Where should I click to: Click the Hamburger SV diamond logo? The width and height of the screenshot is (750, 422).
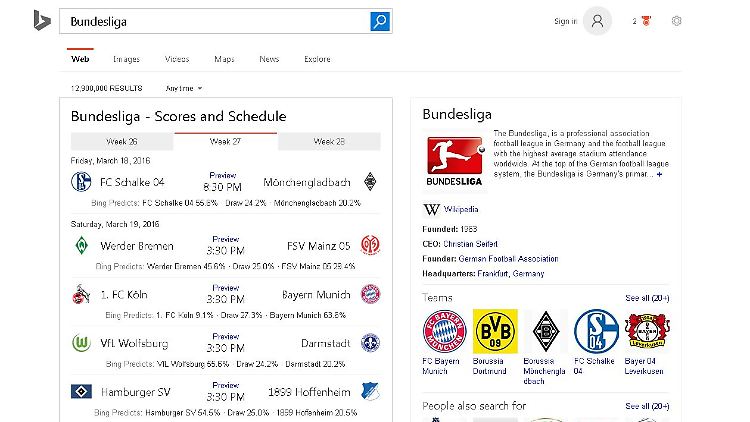tap(81, 391)
